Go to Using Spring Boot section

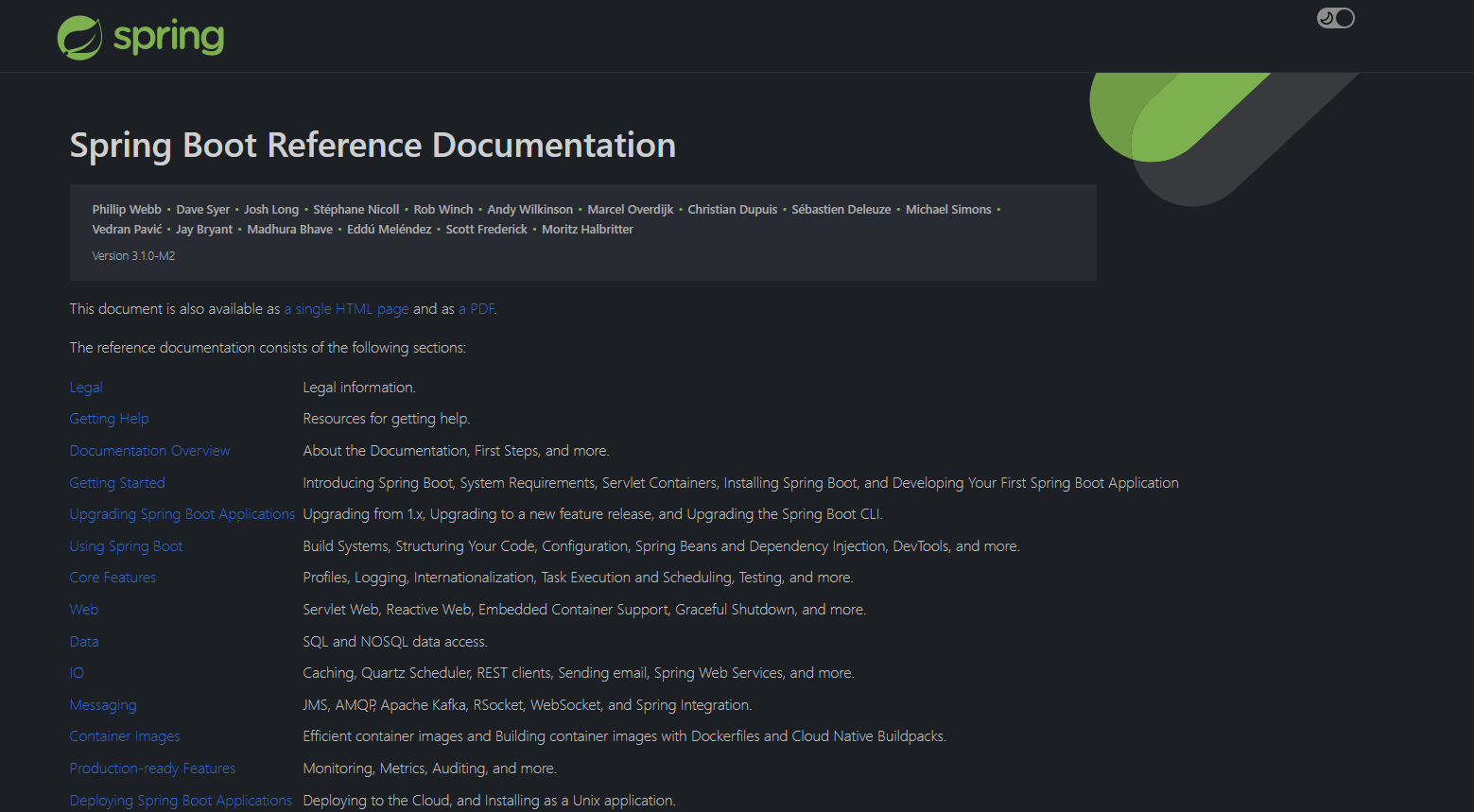126,546
